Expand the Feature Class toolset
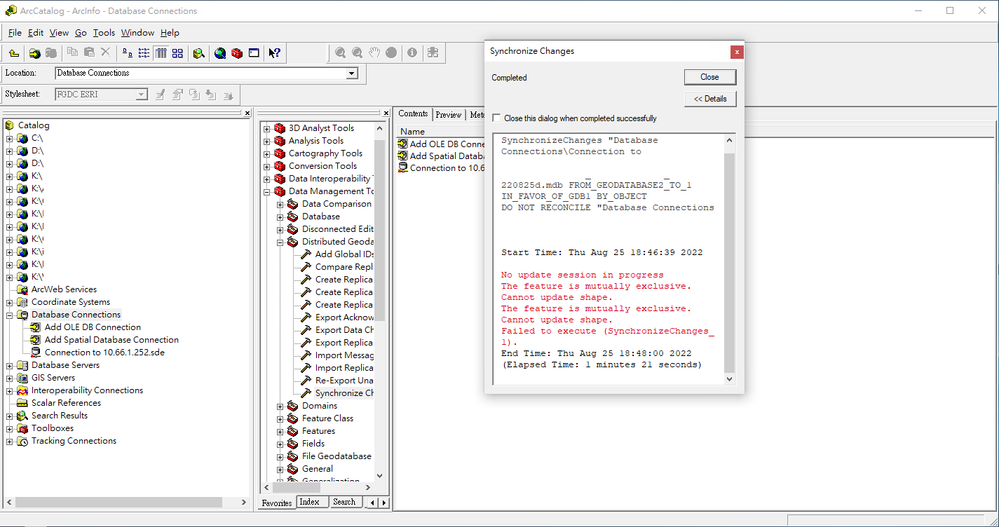 (x=280, y=419)
